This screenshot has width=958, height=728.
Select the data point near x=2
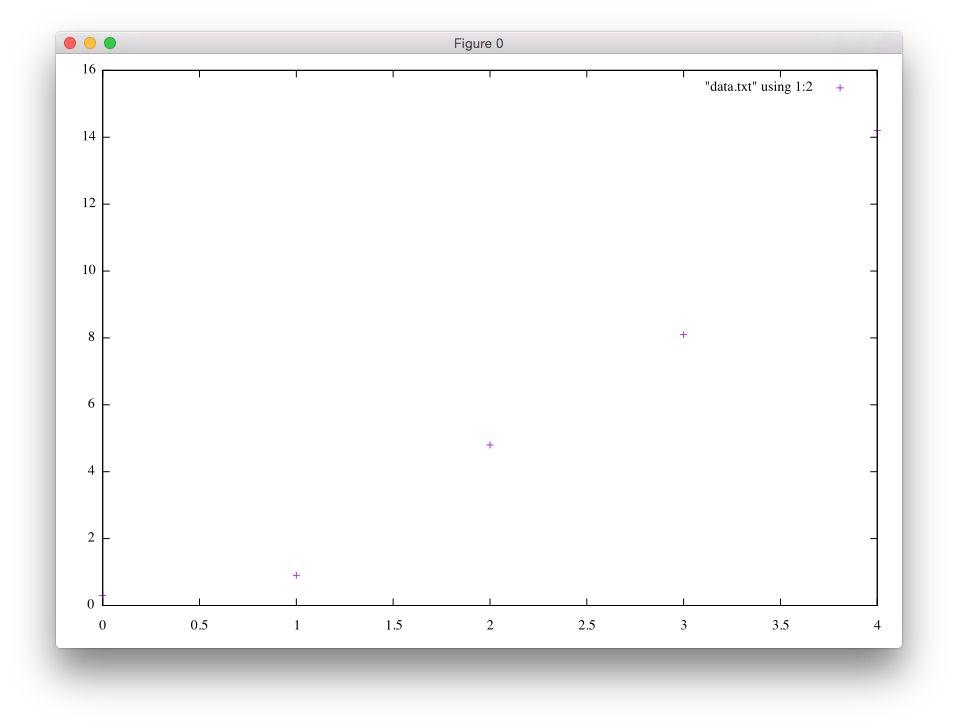tap(489, 444)
